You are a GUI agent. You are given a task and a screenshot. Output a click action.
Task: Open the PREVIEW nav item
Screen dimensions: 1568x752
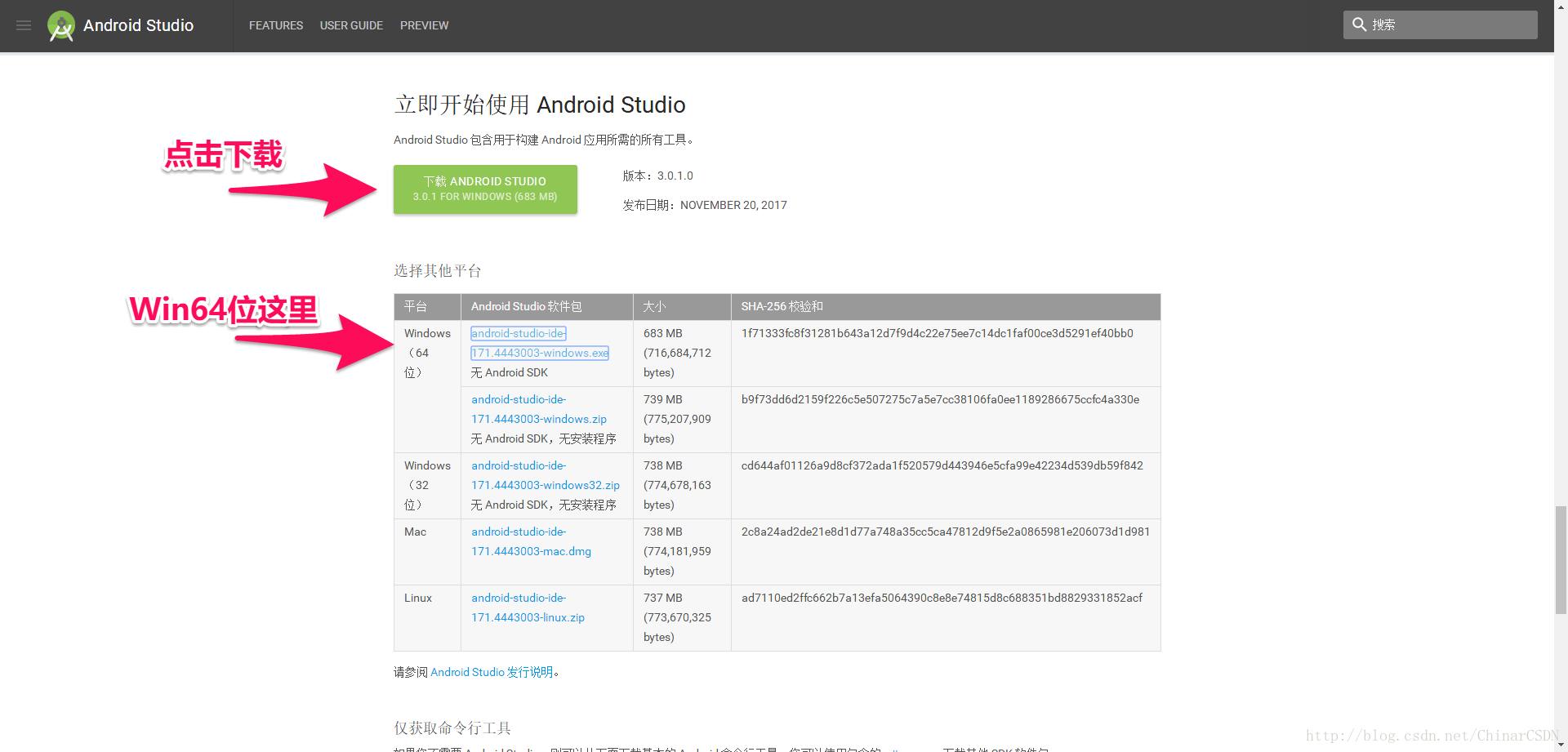pos(424,25)
